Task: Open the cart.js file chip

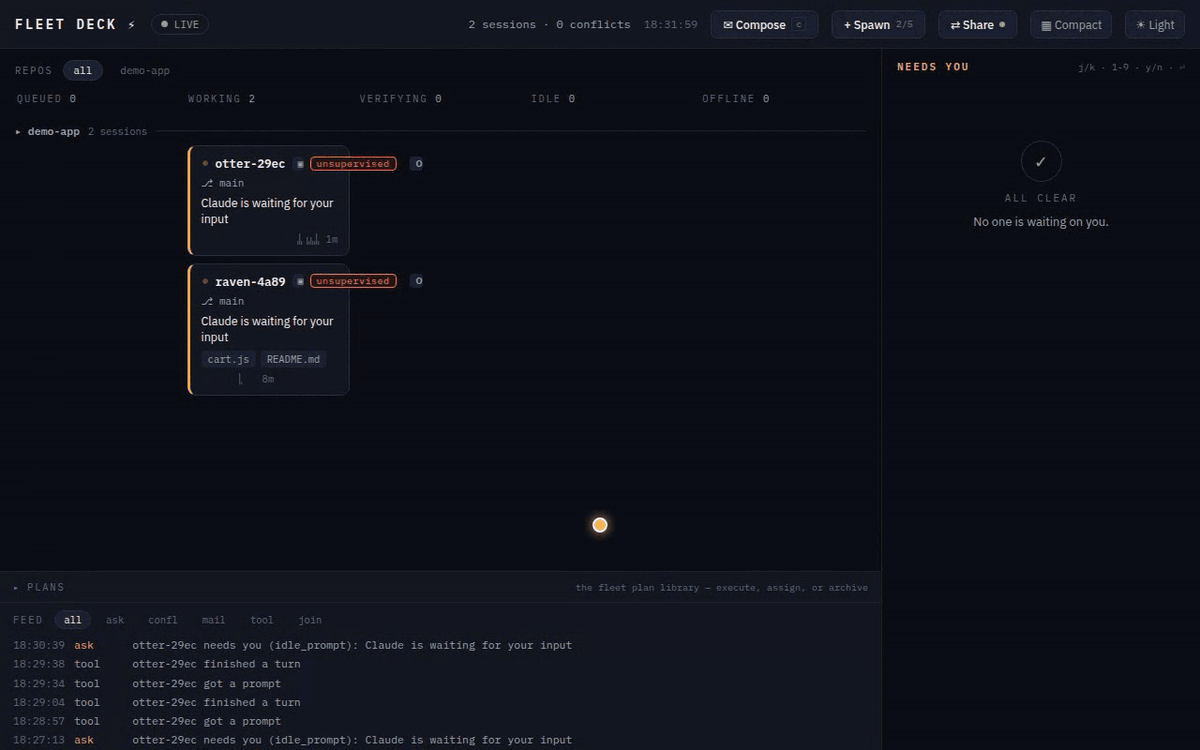Action: tap(228, 359)
